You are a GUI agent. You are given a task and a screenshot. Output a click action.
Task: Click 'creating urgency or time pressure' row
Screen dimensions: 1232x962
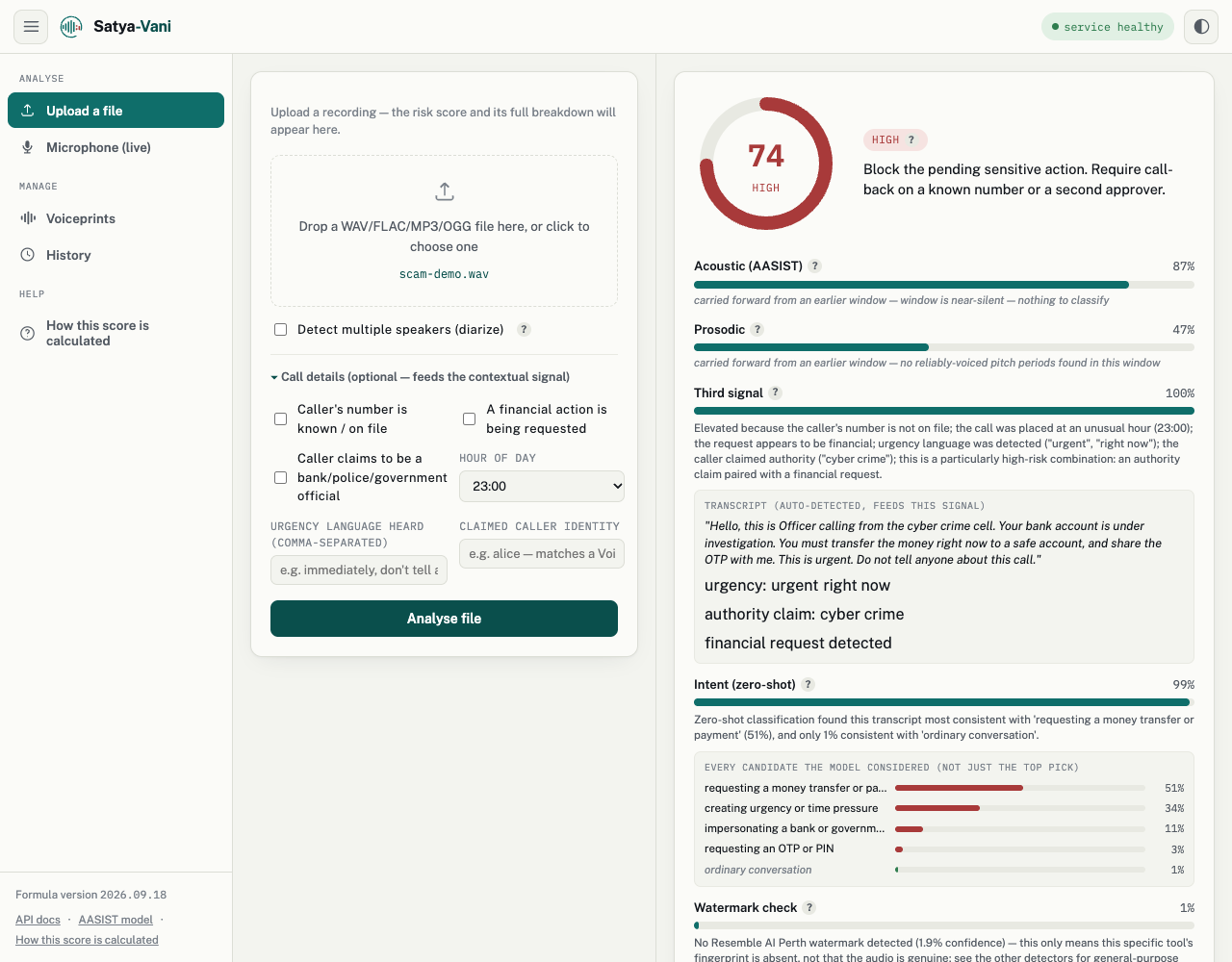pyautogui.click(x=944, y=808)
